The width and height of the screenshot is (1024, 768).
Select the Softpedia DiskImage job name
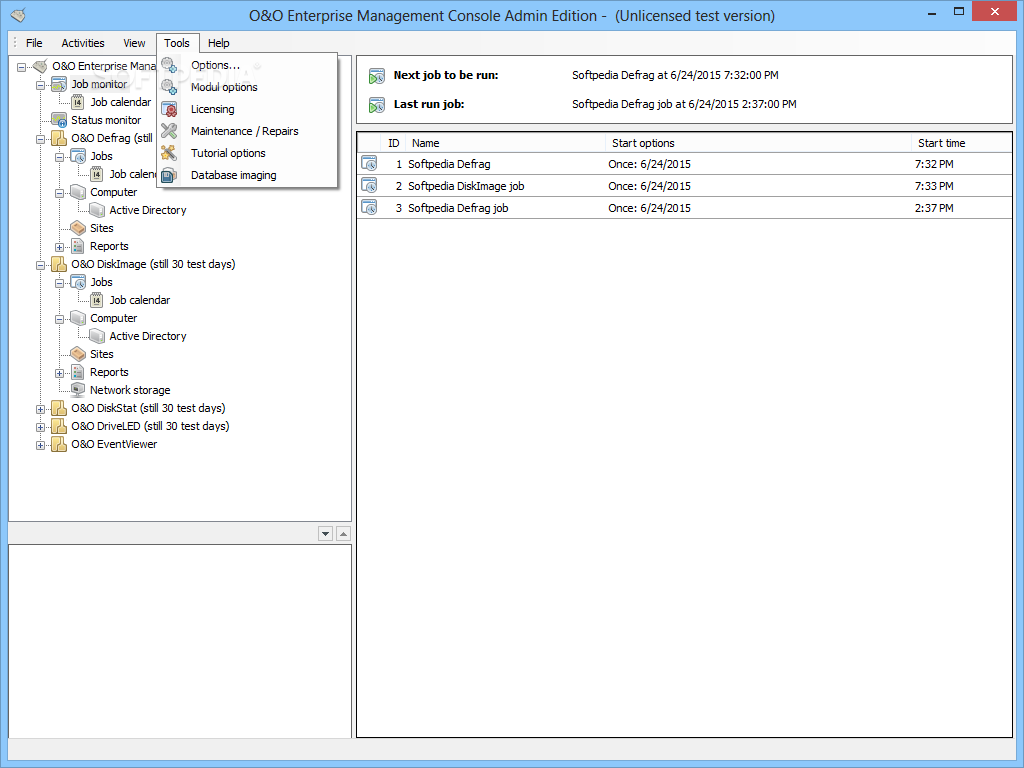point(466,186)
